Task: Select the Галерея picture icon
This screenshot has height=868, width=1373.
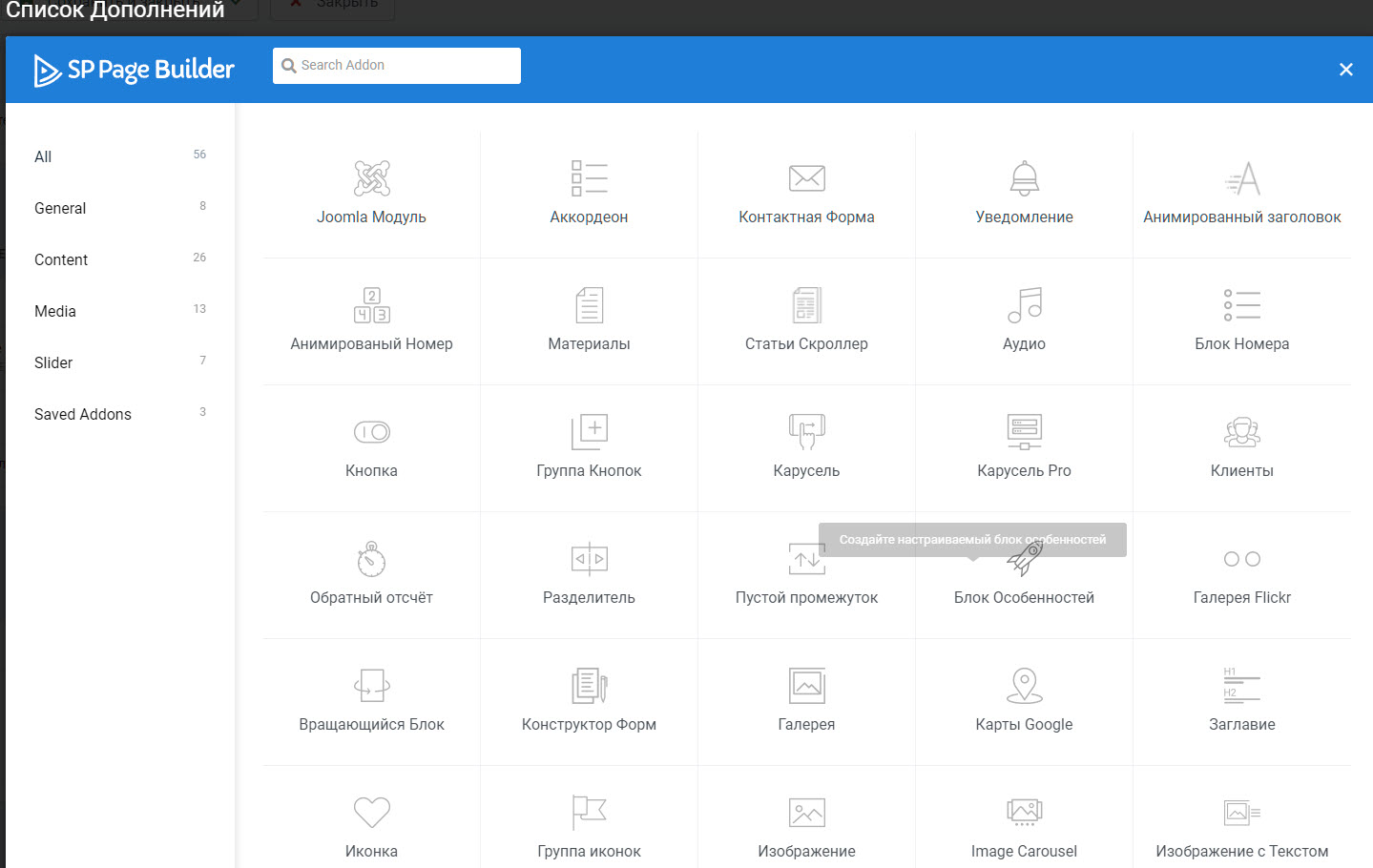Action: tap(806, 685)
